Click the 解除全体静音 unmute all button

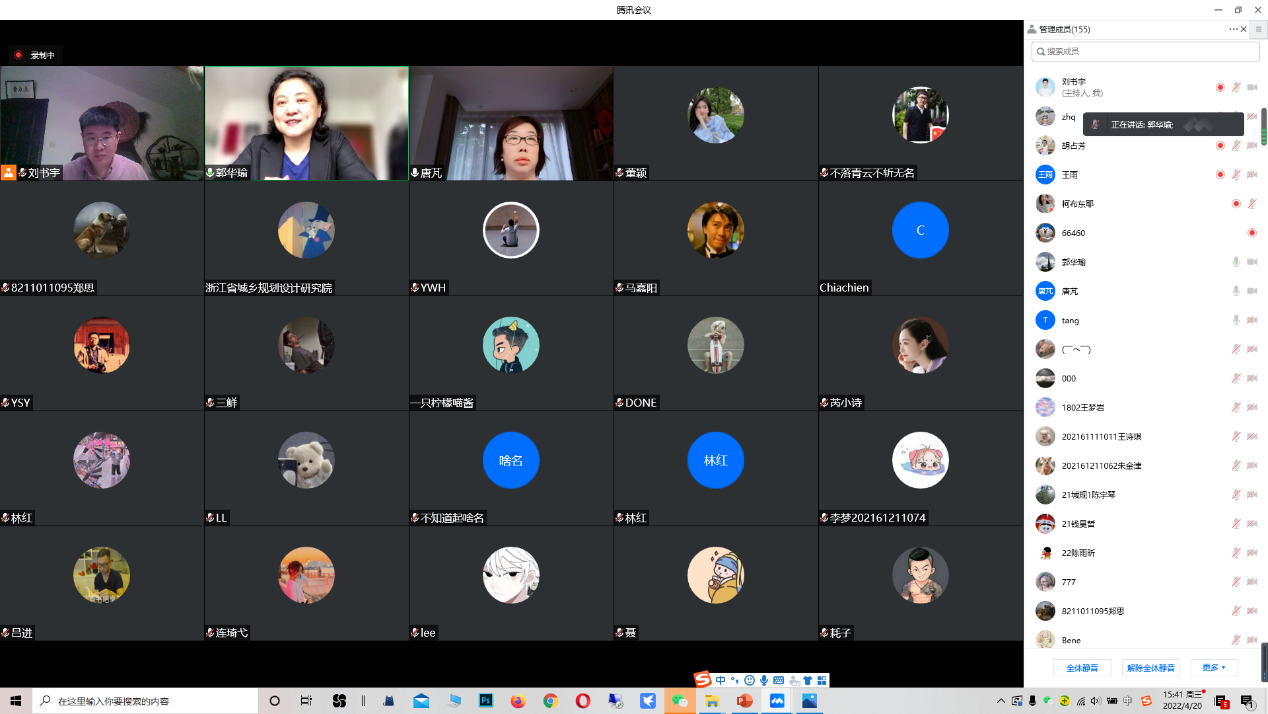click(1151, 667)
